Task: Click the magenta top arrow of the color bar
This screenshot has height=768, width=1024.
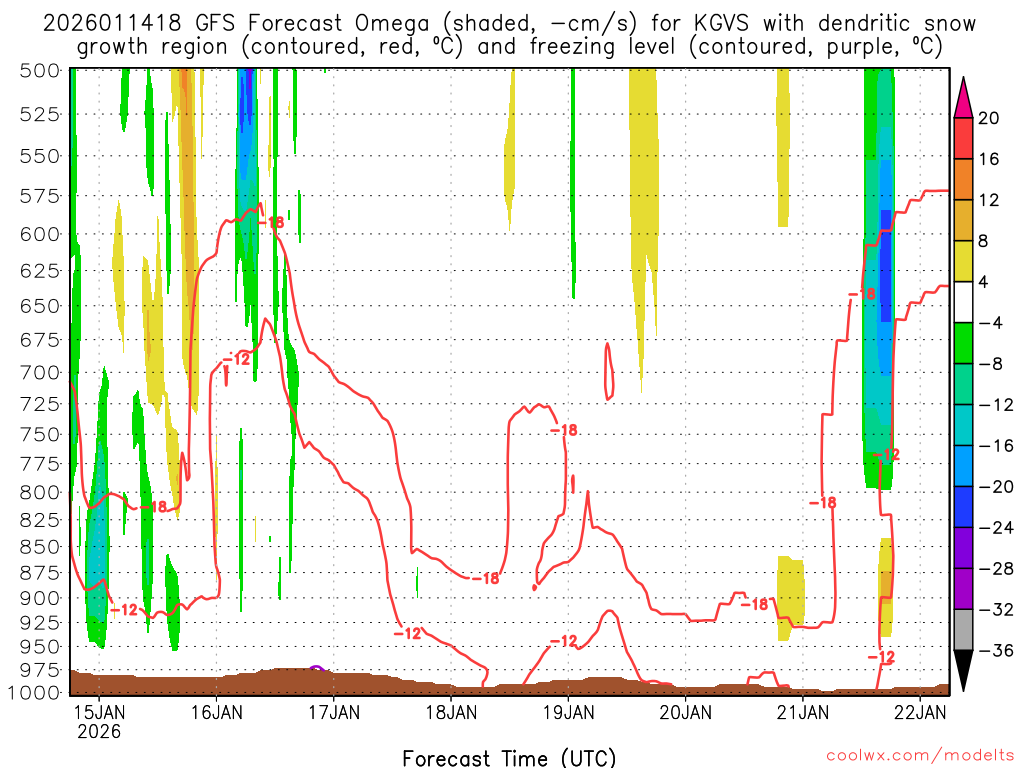Action: pos(963,98)
